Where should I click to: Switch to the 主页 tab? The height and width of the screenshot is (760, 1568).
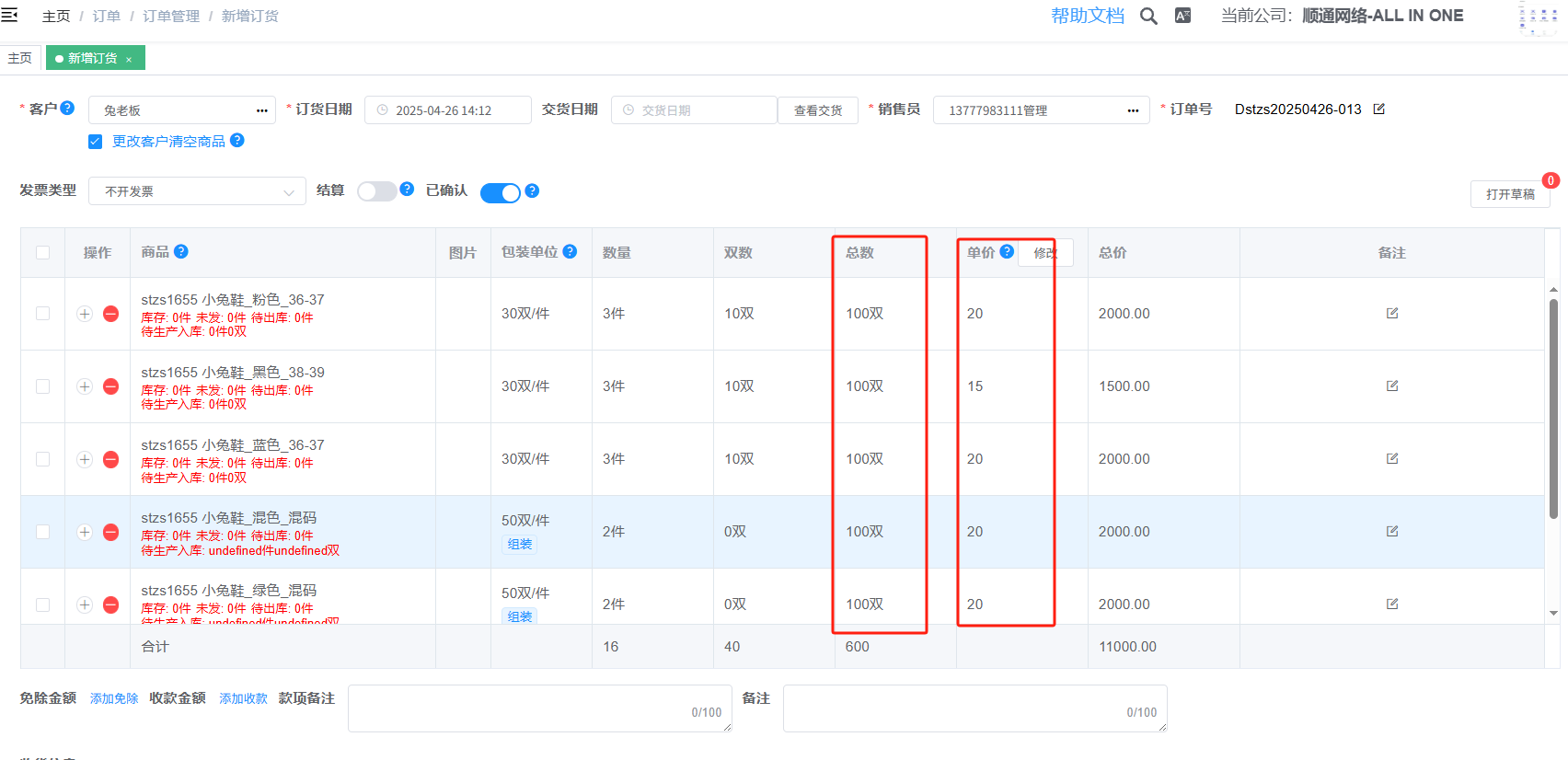click(20, 58)
